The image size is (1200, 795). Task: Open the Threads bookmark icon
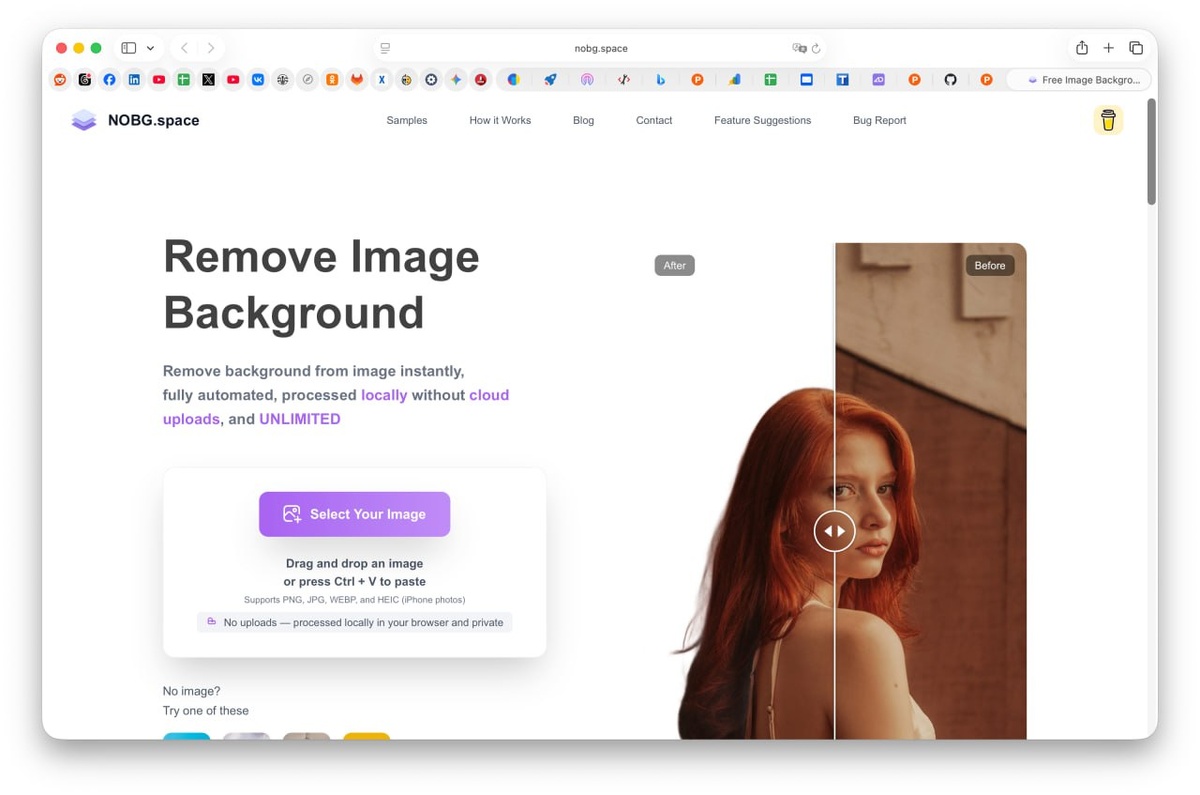click(x=85, y=79)
